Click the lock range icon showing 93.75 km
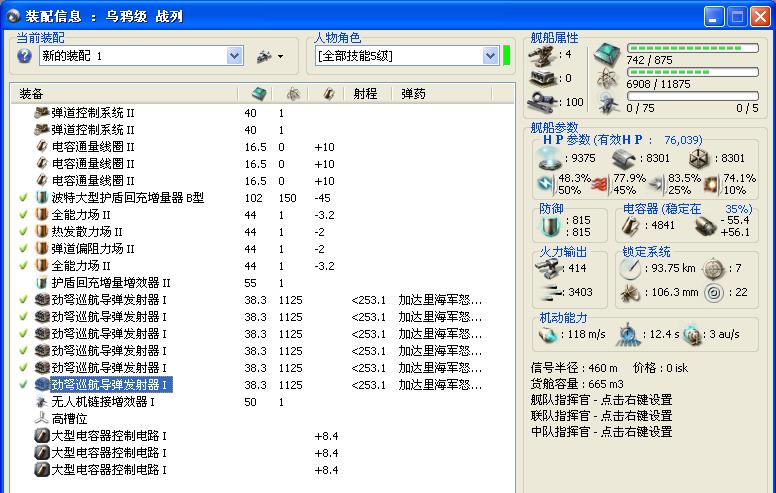Viewport: 776px width, 493px height. click(x=630, y=269)
